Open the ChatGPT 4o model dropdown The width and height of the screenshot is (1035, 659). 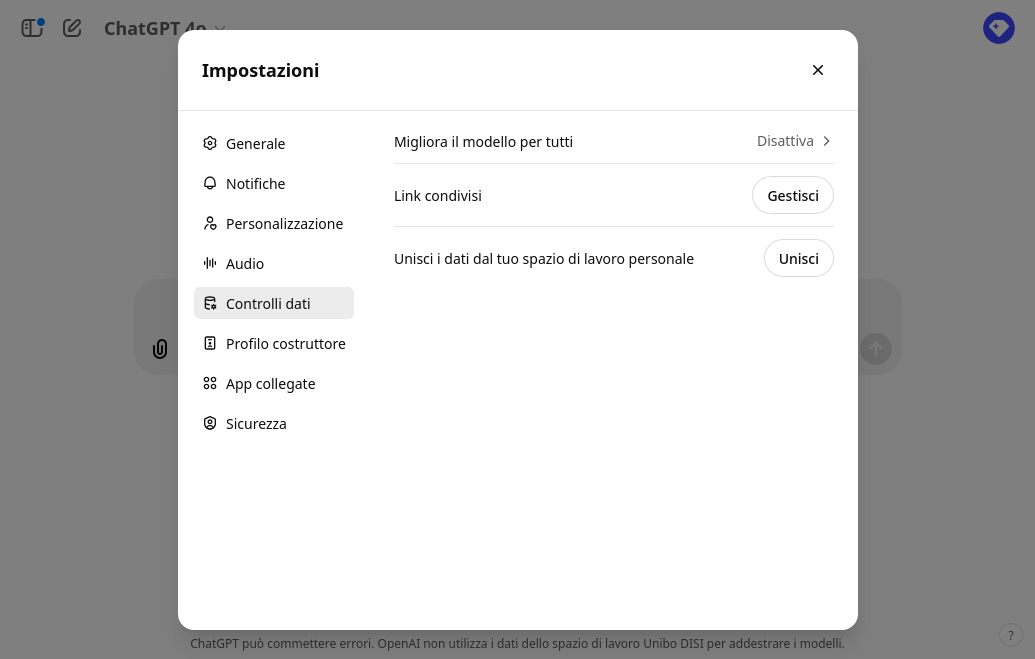(165, 29)
